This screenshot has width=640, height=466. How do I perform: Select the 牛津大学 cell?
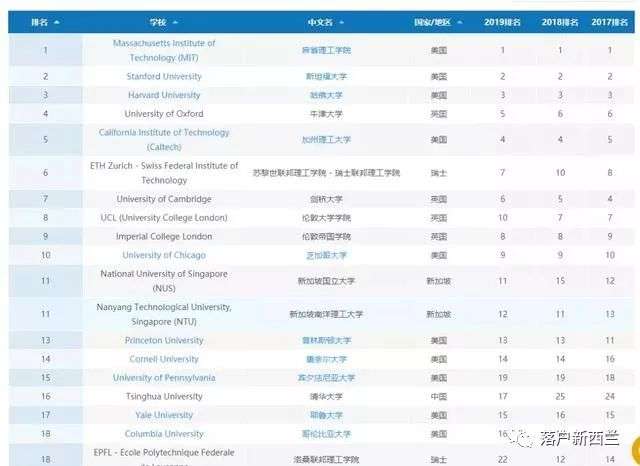click(x=326, y=114)
